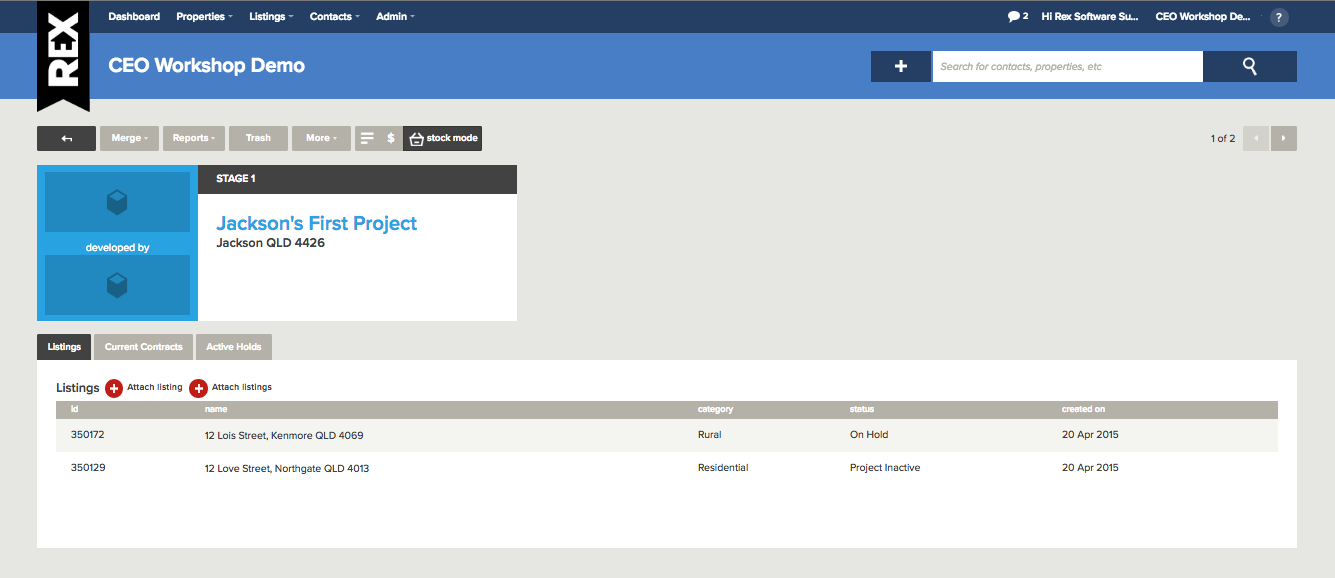Run search with the magnifying glass button
1335x578 pixels.
tap(1250, 66)
